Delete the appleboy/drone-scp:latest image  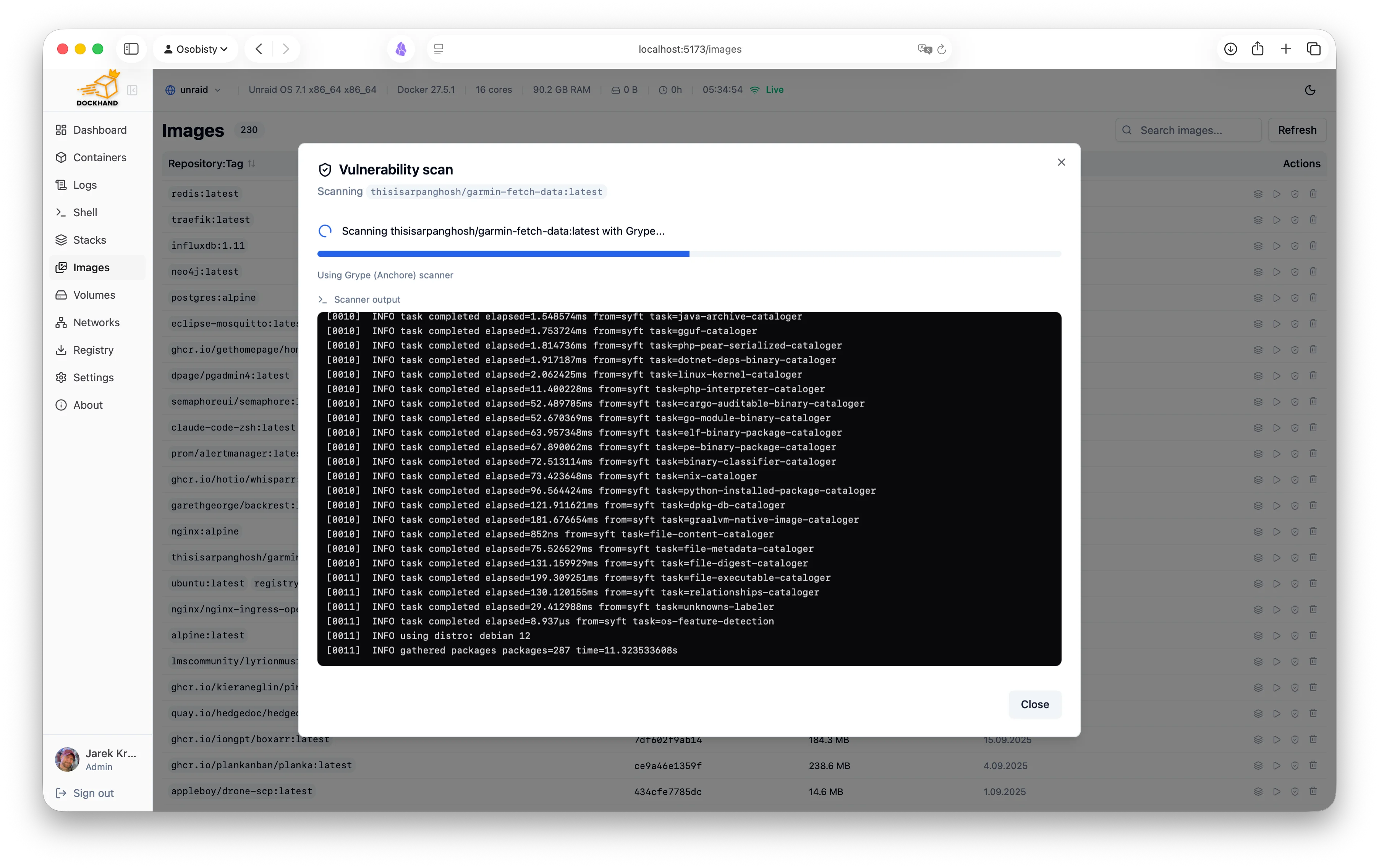(1313, 791)
